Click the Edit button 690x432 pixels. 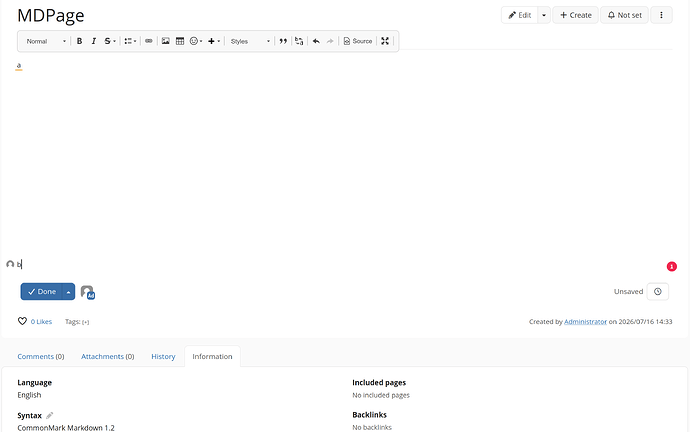click(519, 15)
